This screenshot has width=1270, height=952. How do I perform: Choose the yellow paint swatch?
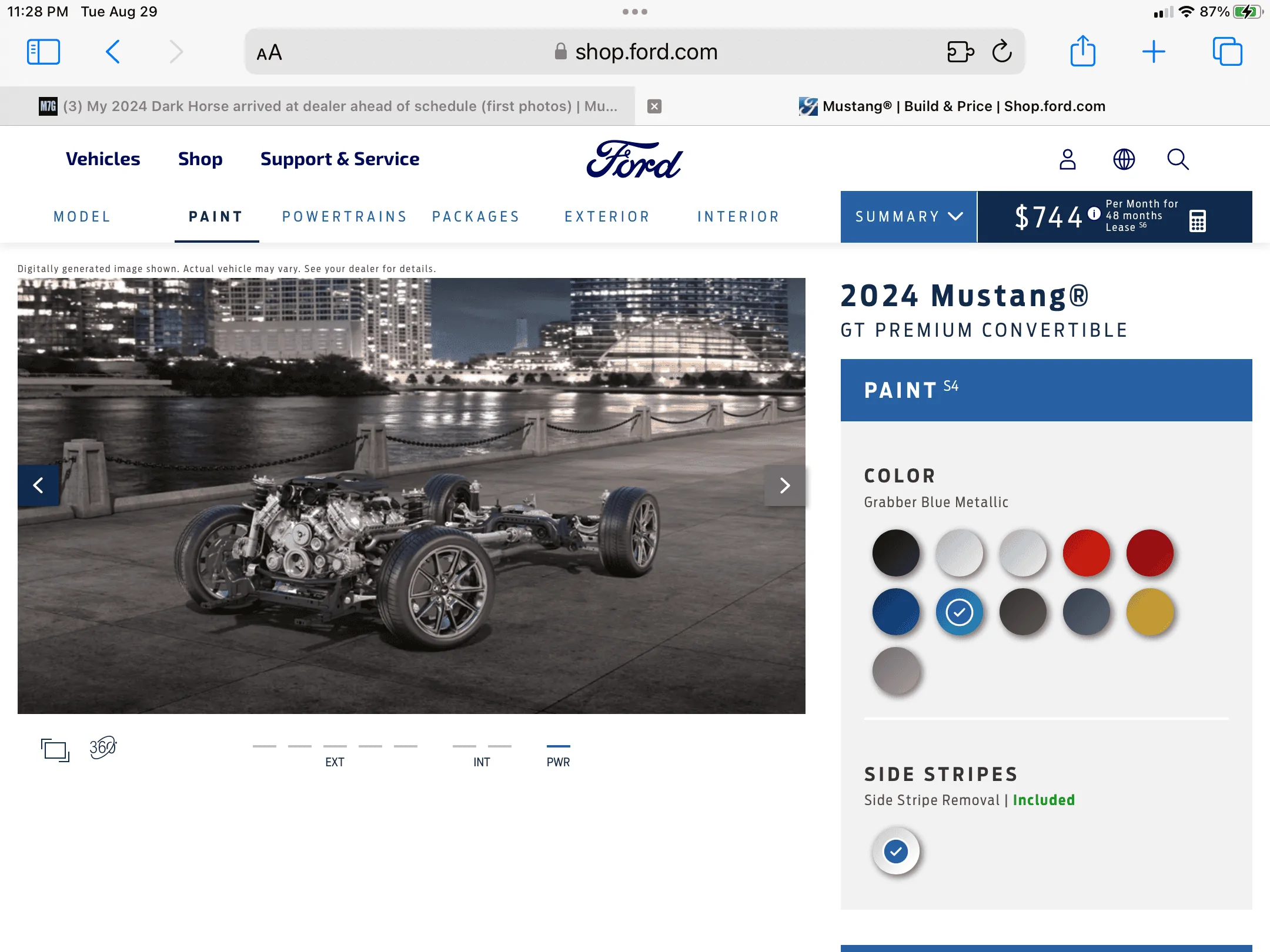(1150, 612)
